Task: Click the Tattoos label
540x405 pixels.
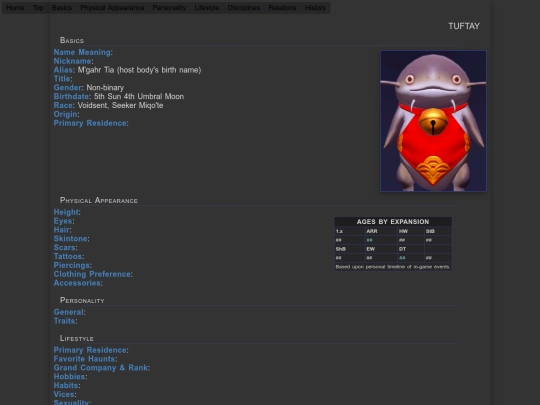Action: pos(68,257)
